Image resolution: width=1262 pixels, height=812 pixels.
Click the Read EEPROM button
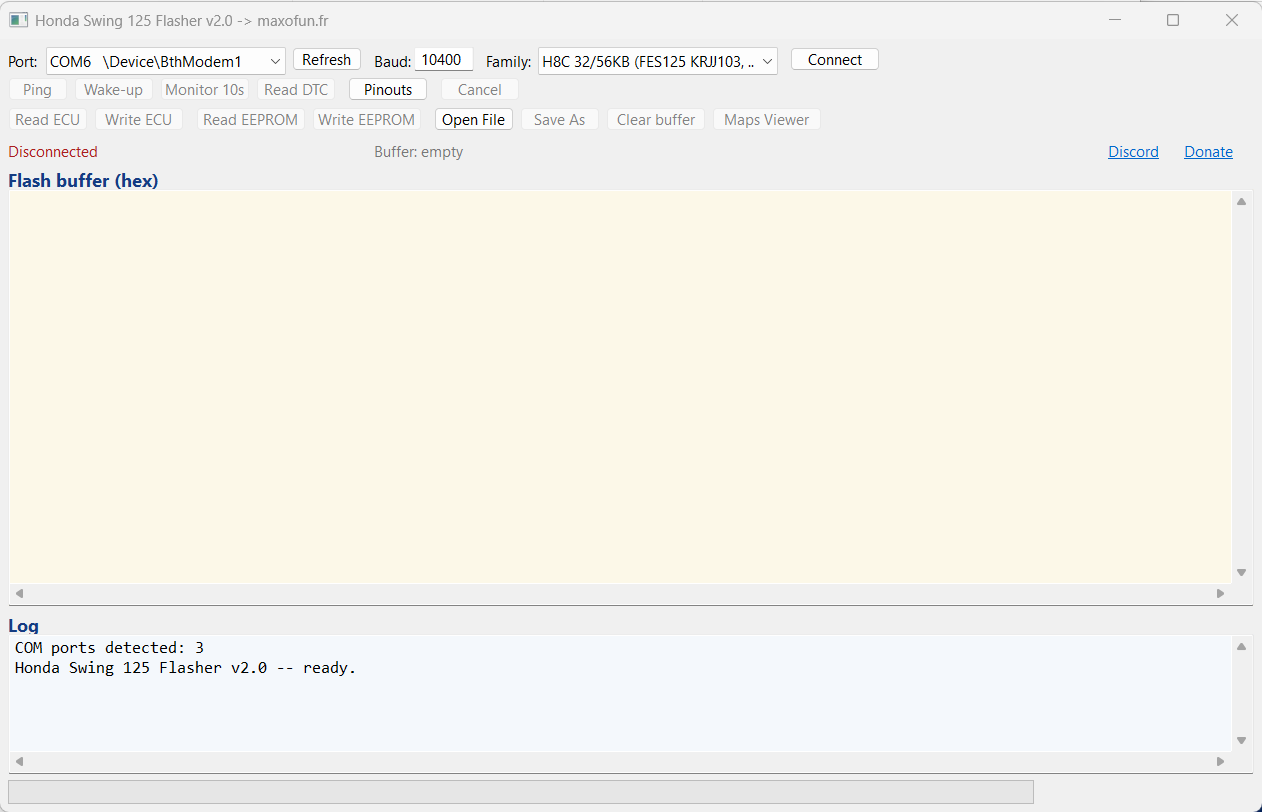point(251,120)
